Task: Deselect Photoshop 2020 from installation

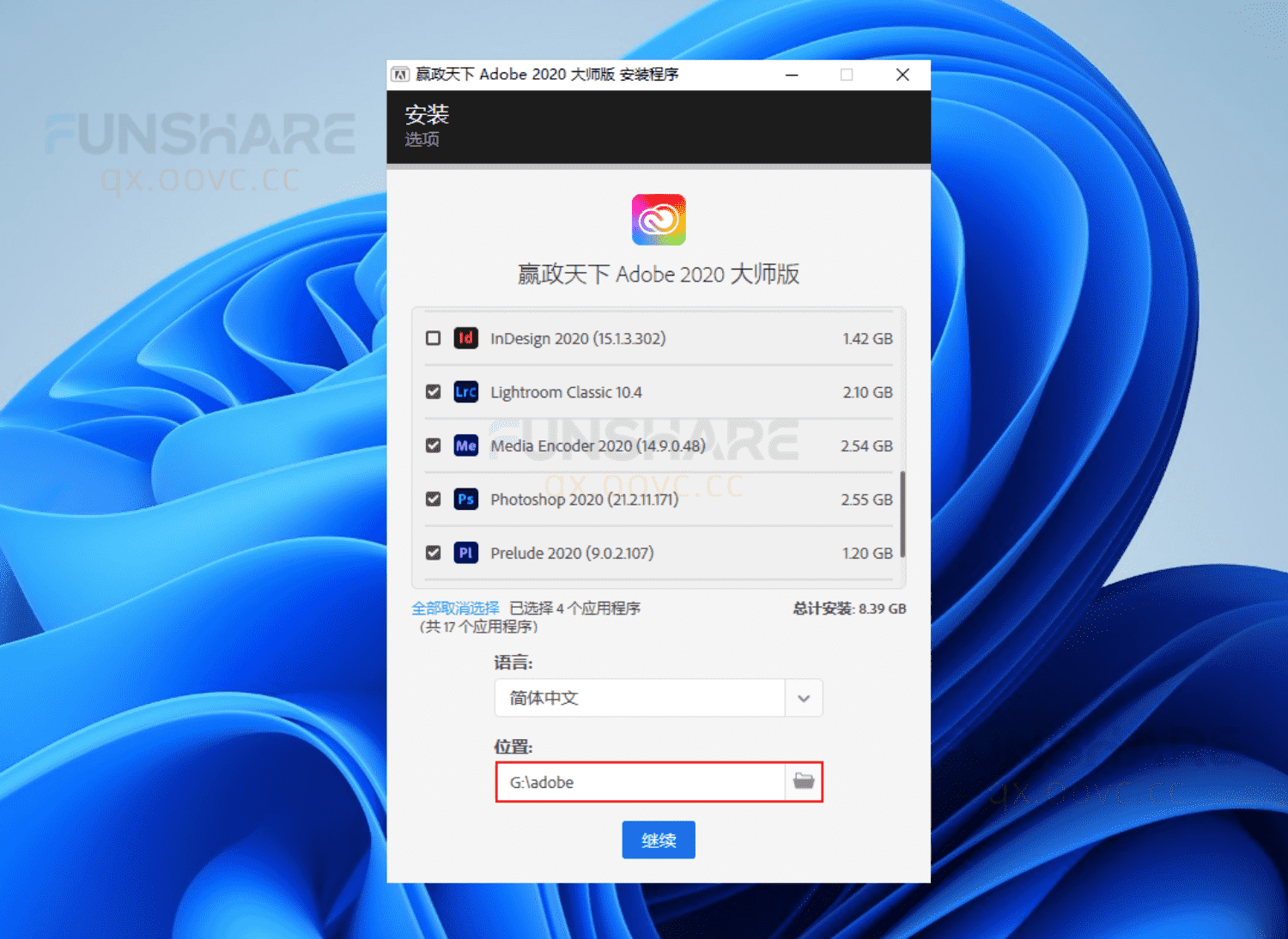Action: click(433, 499)
